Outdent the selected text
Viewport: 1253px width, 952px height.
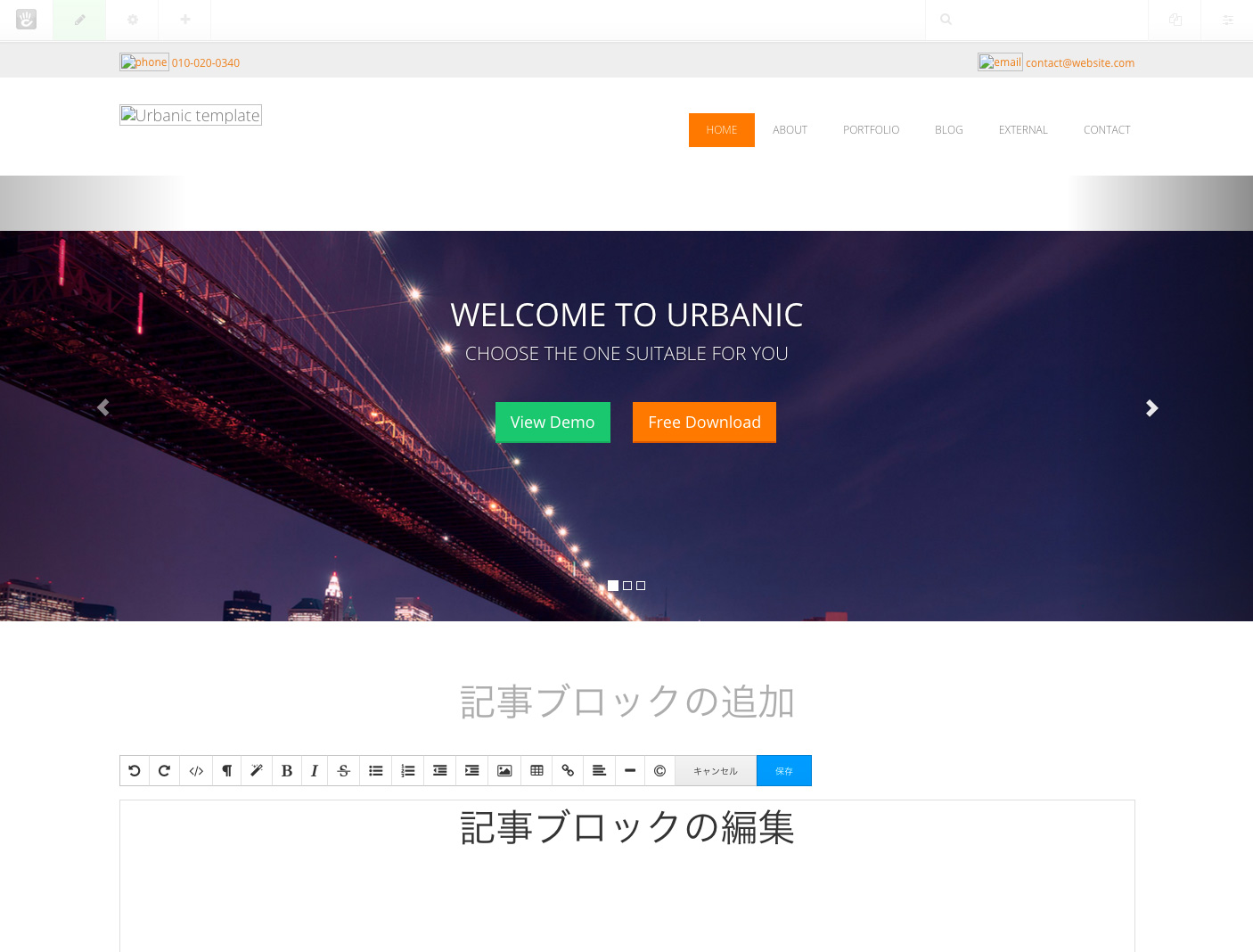(439, 771)
